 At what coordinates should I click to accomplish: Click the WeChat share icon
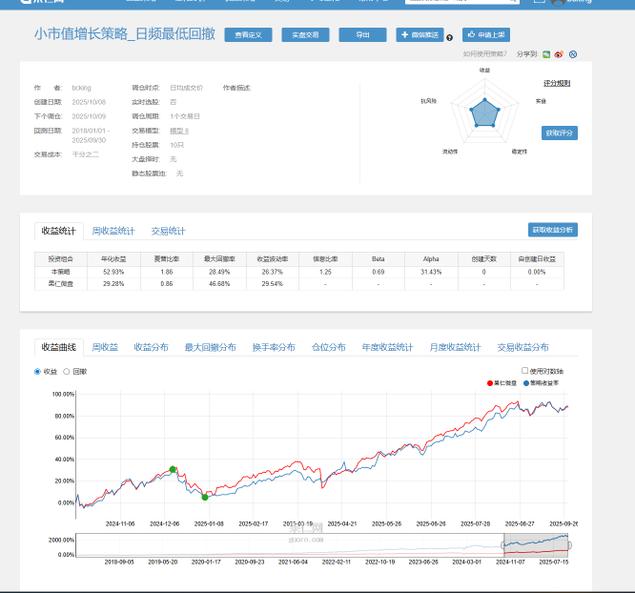click(x=547, y=54)
